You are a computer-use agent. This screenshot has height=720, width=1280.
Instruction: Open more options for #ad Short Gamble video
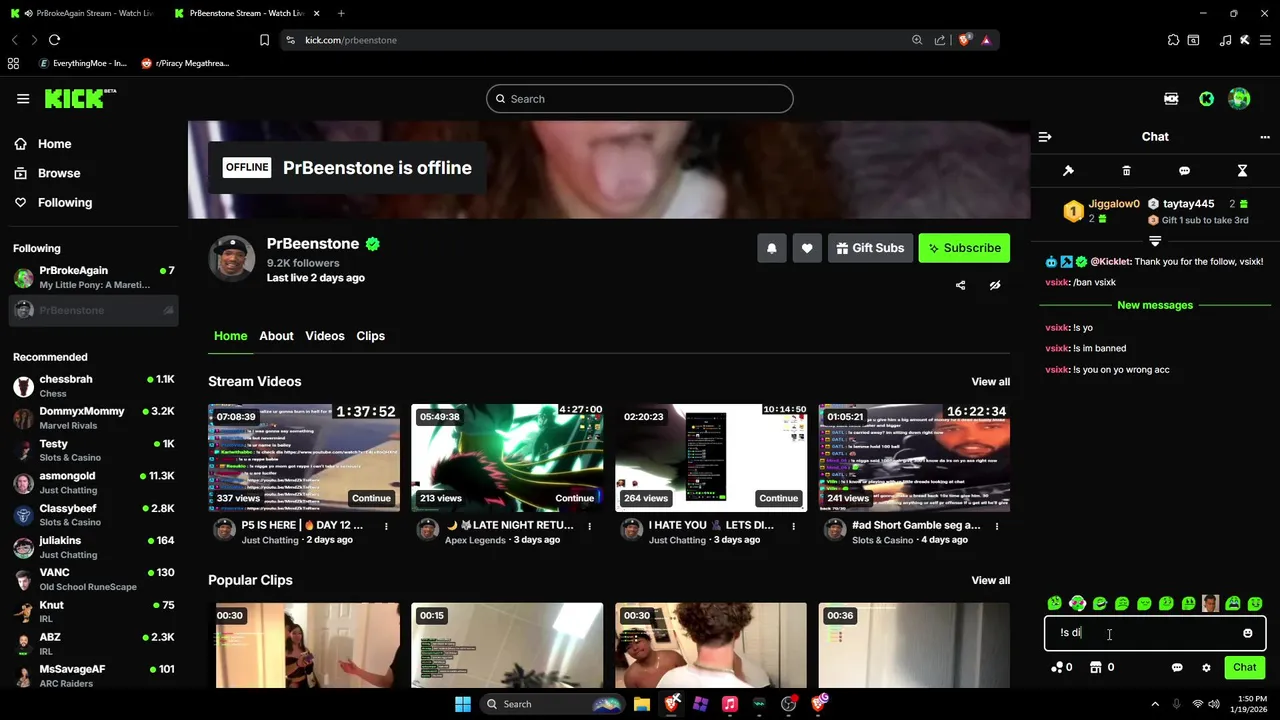pyautogui.click(x=997, y=526)
